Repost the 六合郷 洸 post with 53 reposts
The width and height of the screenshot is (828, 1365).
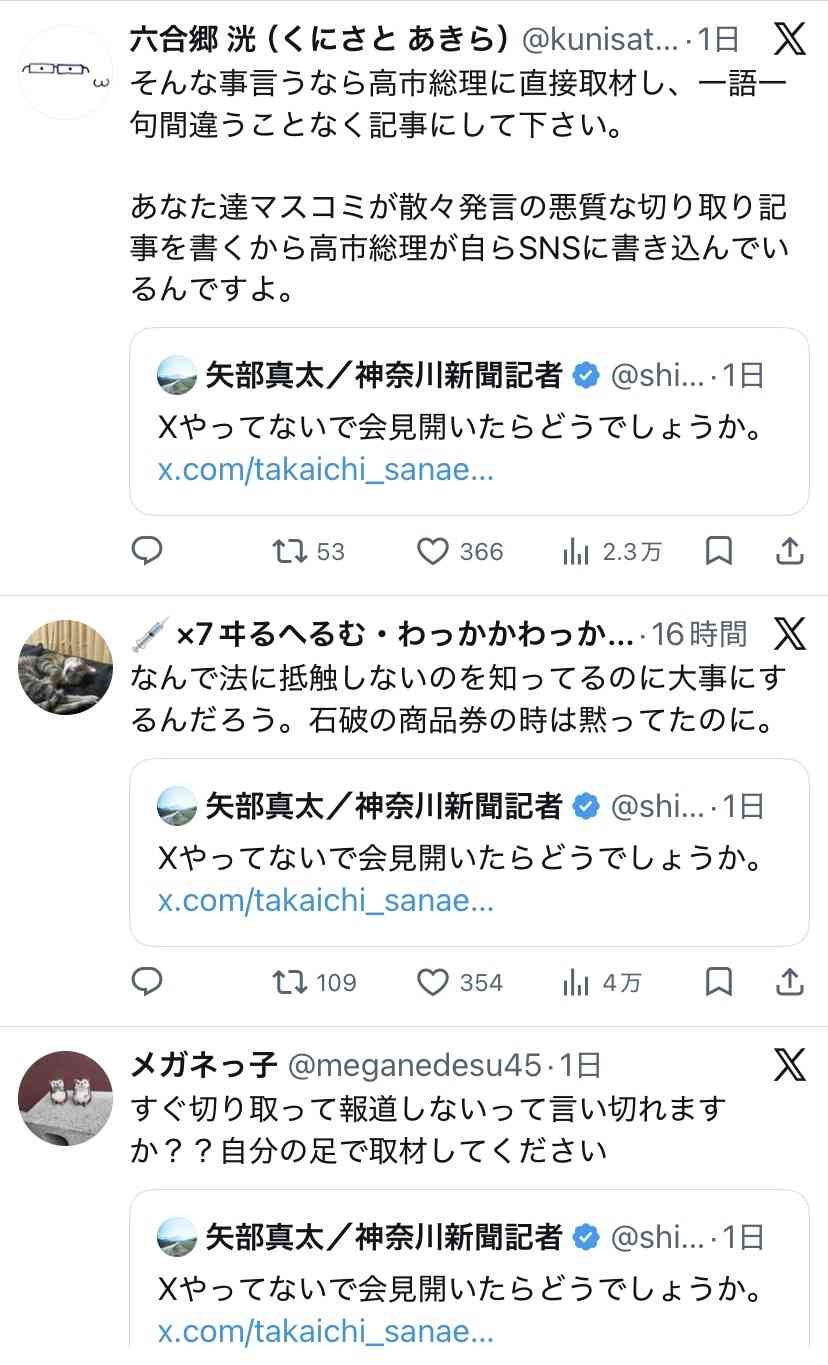290,551
